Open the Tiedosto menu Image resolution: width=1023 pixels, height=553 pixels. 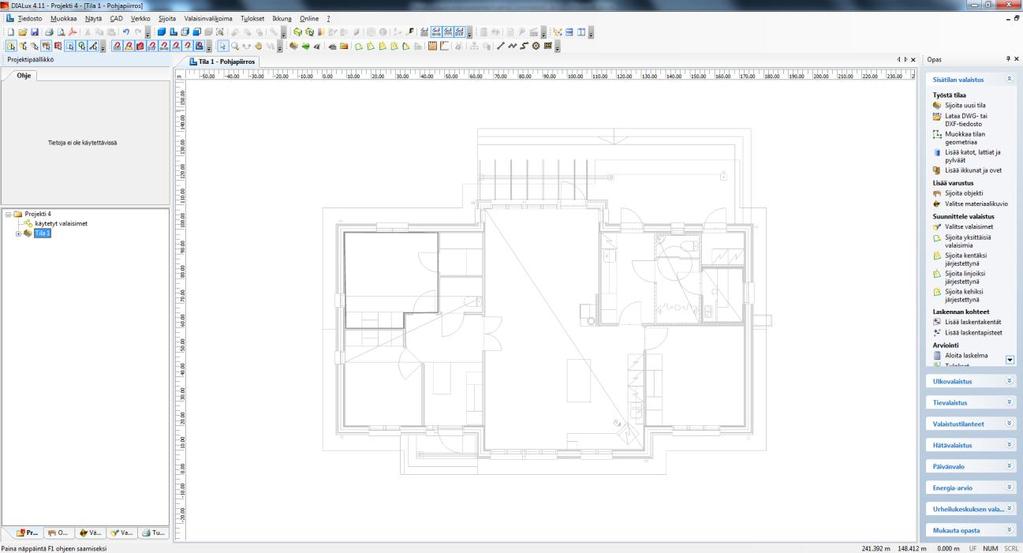[30, 19]
